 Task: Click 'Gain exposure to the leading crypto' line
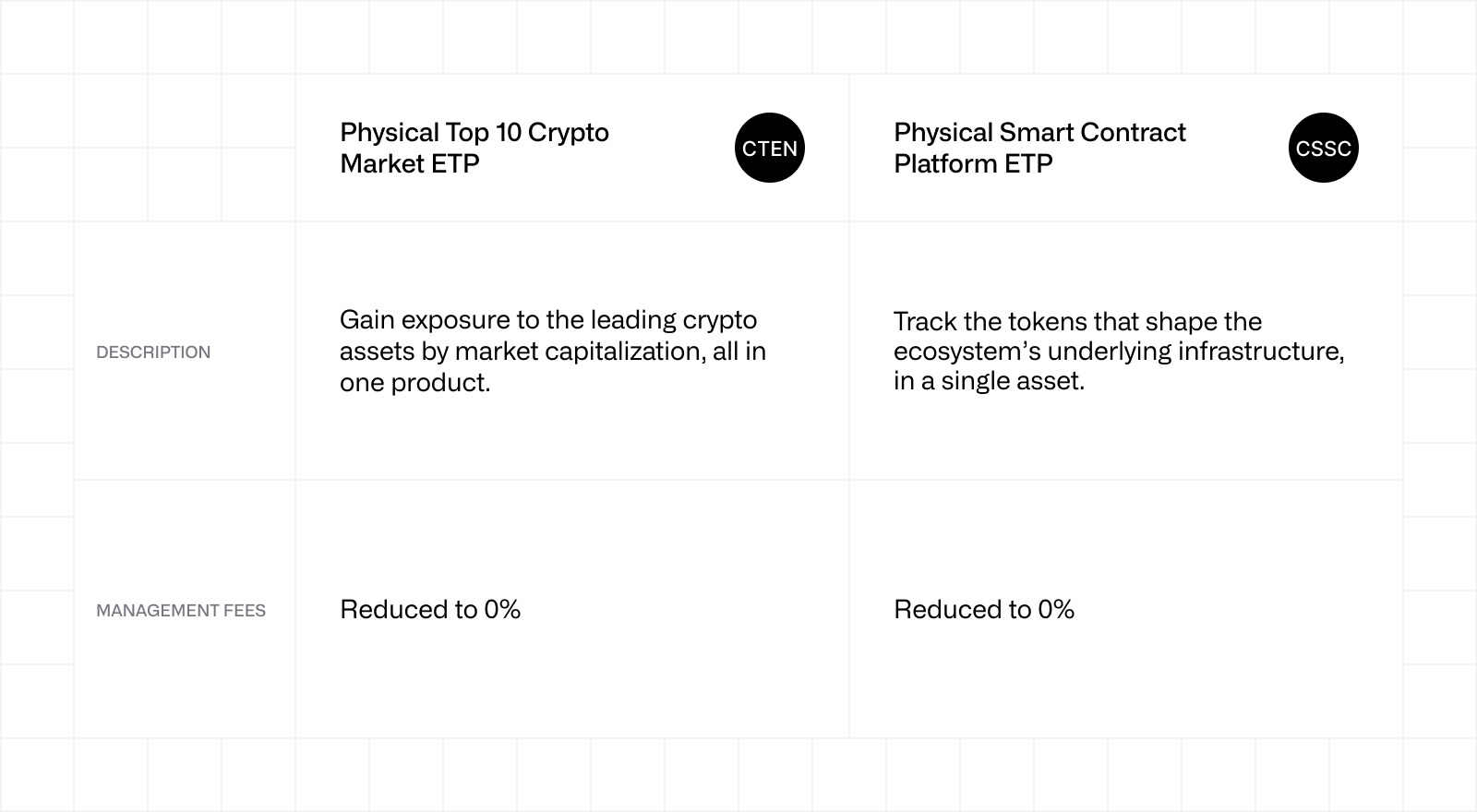click(x=548, y=320)
